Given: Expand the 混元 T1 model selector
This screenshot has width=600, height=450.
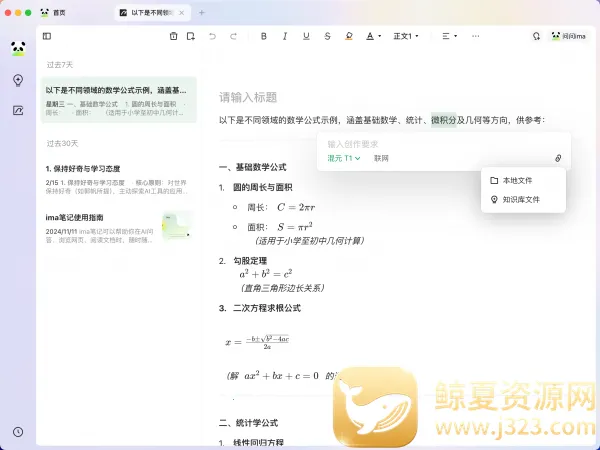Looking at the screenshot, I should 344,158.
